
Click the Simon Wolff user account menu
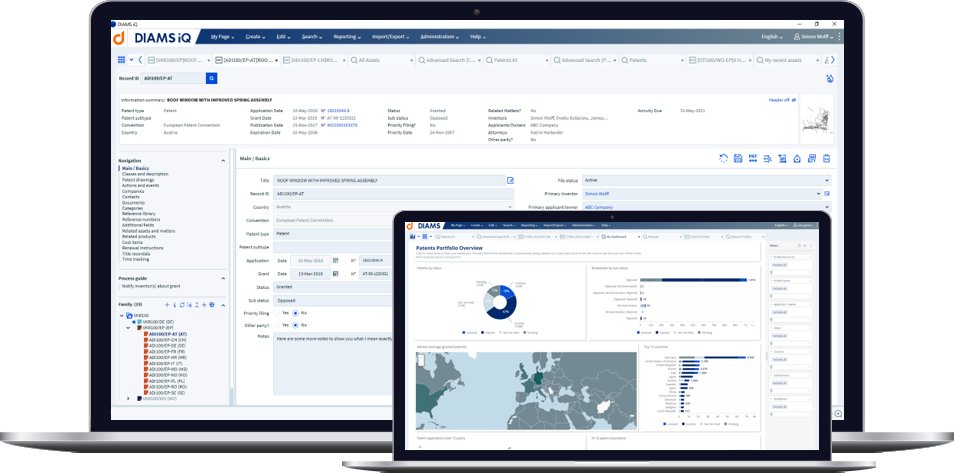click(x=814, y=37)
